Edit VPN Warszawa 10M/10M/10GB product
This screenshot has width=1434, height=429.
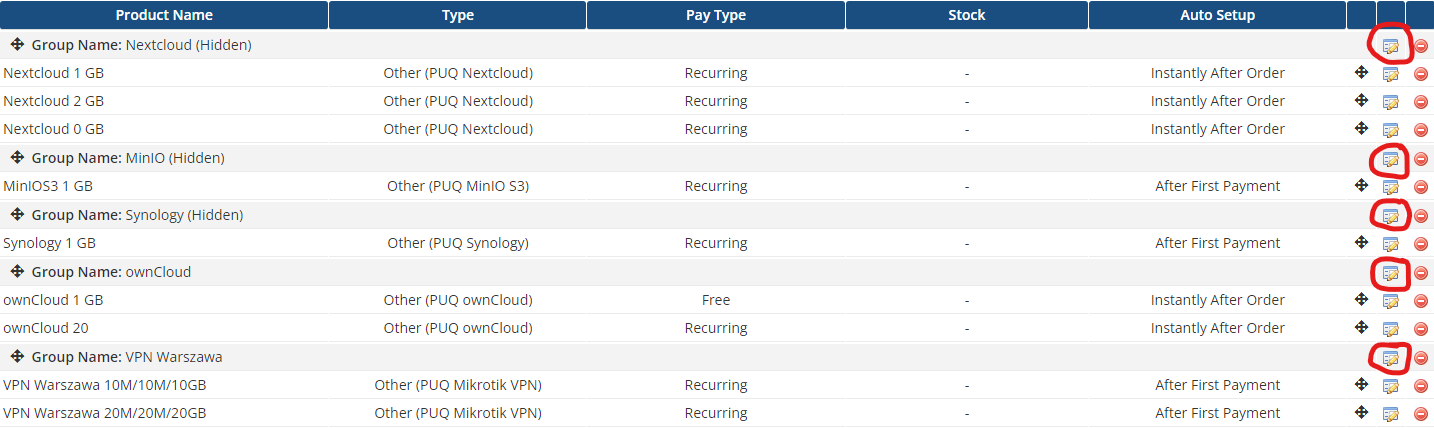pos(1391,386)
